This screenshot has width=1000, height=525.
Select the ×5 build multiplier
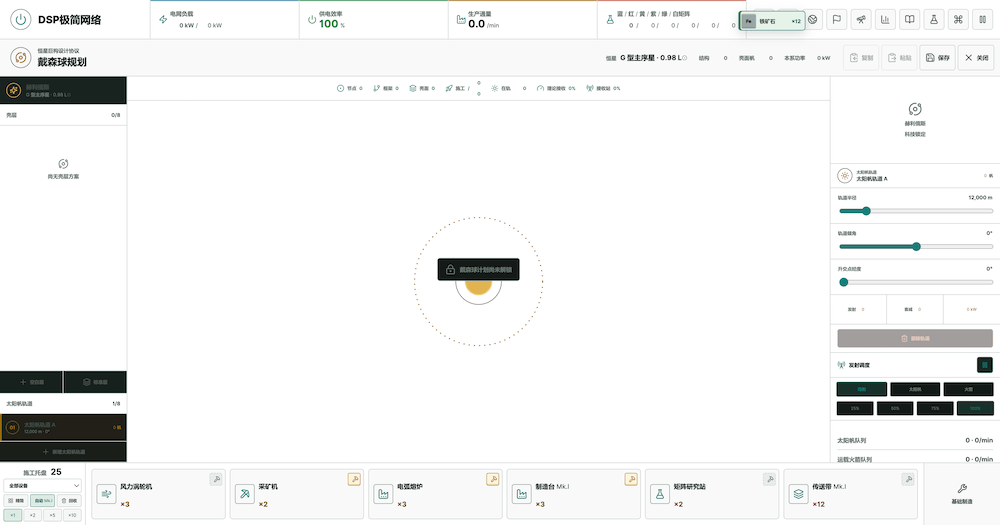click(x=52, y=515)
